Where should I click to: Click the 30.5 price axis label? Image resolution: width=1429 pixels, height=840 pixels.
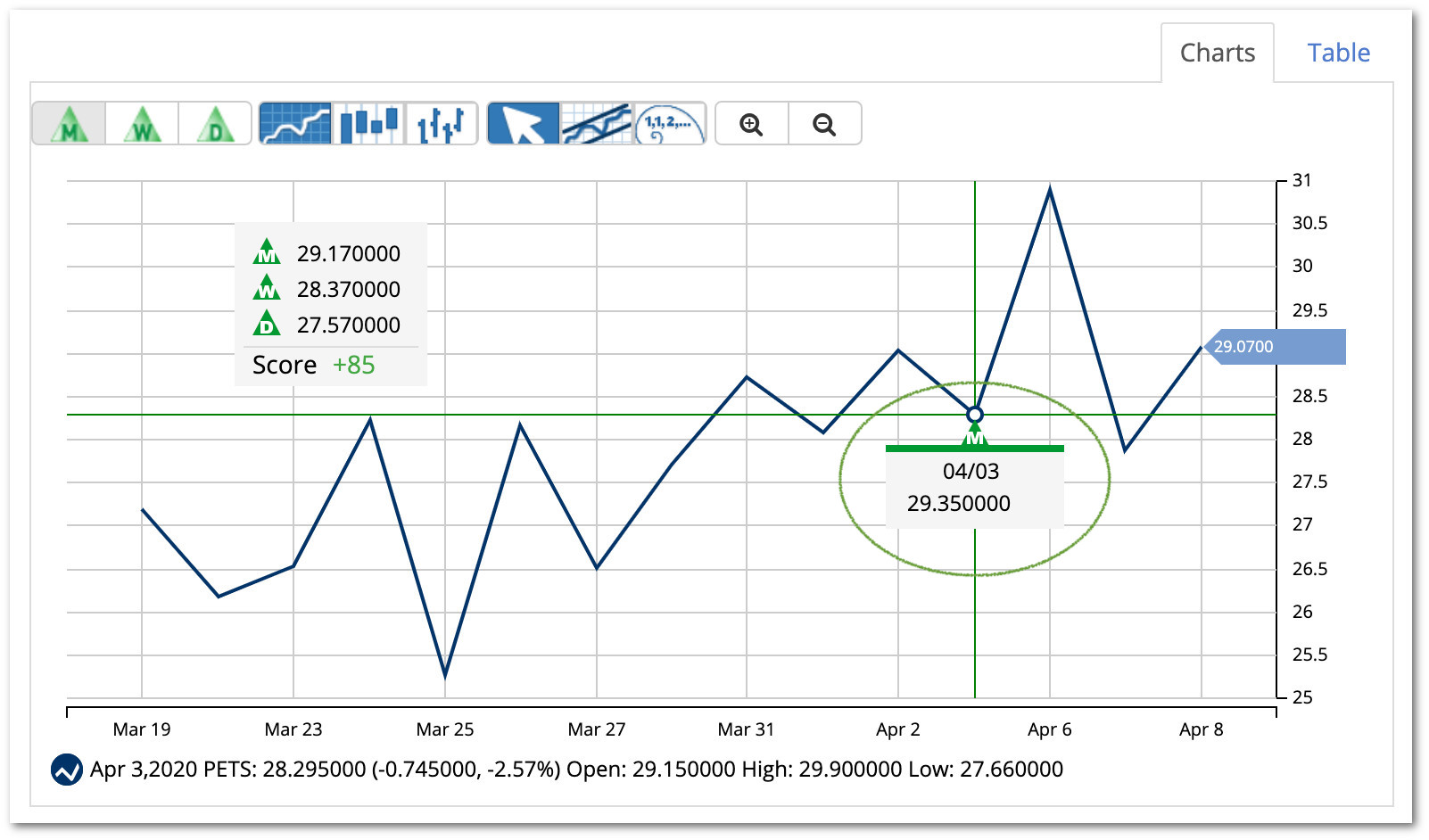[1309, 223]
